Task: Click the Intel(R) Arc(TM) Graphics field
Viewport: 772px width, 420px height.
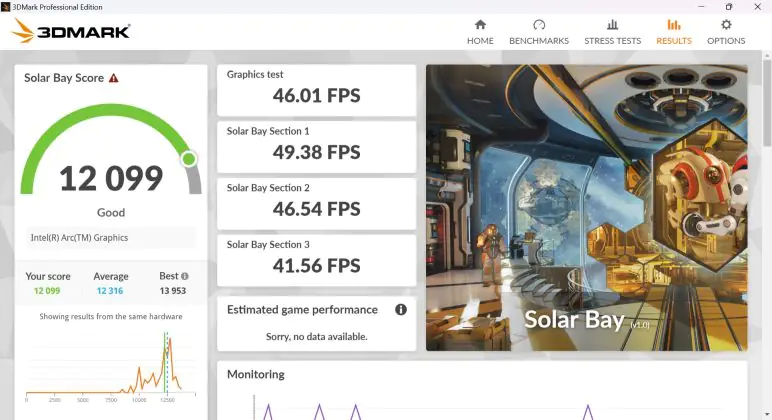Action: pyautogui.click(x=111, y=237)
